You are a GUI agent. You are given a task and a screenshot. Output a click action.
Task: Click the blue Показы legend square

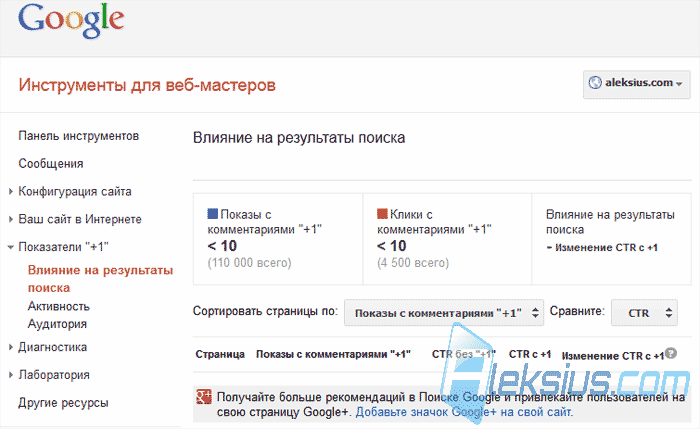tap(212, 214)
